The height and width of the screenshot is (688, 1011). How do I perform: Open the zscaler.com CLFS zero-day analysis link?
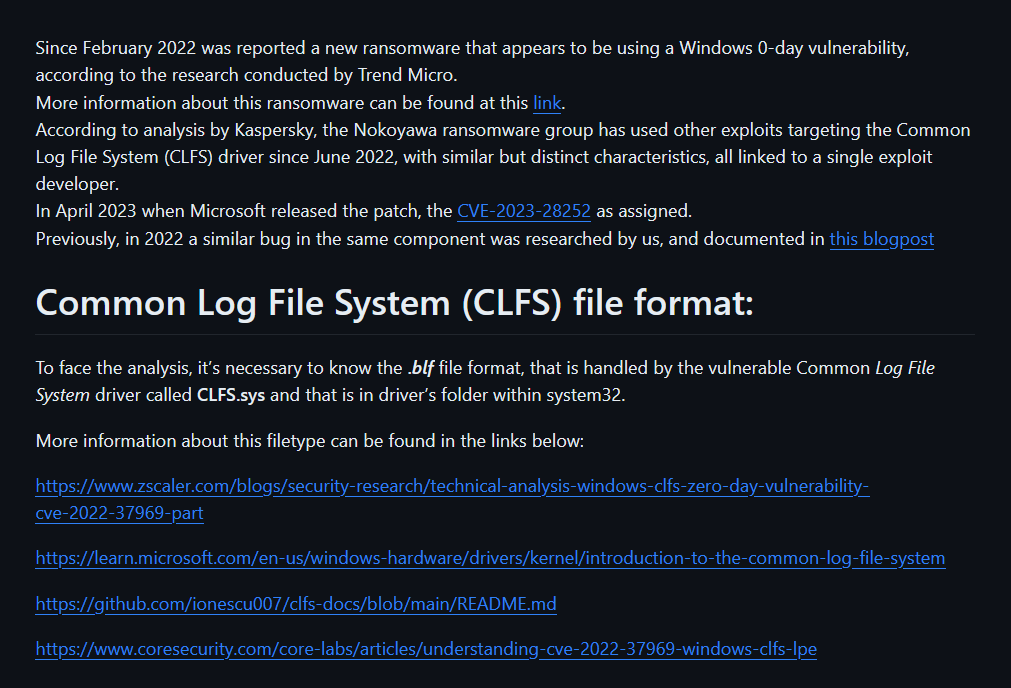point(452,499)
